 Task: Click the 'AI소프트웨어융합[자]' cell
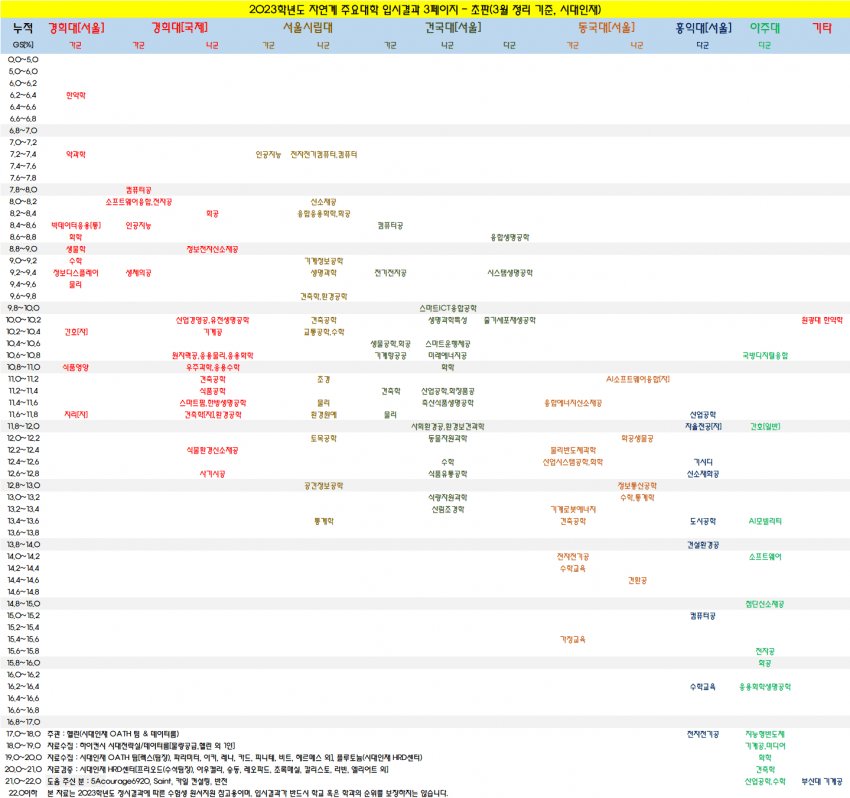(638, 379)
